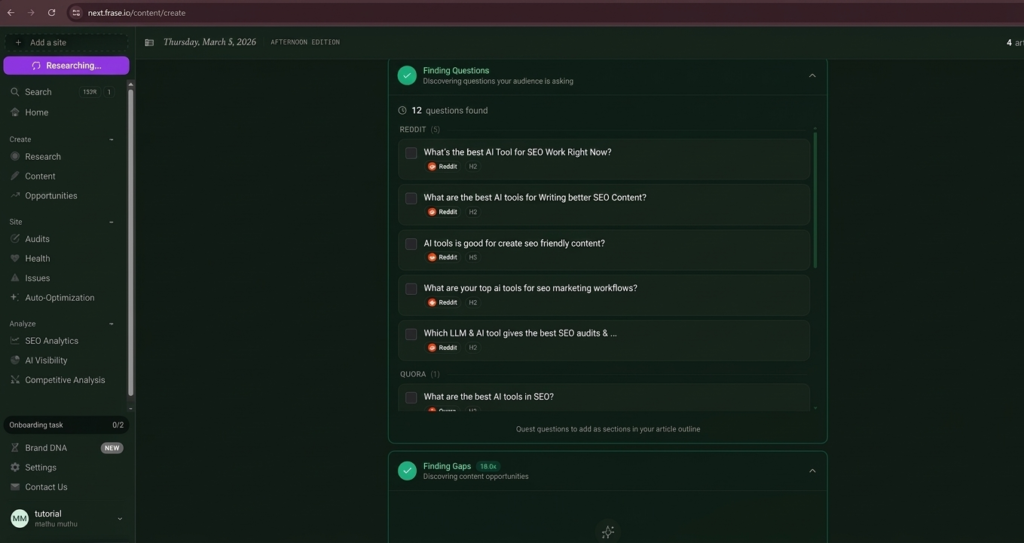Check 'top ai tools for seo marketing workflows' box
The image size is (1024, 543).
click(x=411, y=289)
